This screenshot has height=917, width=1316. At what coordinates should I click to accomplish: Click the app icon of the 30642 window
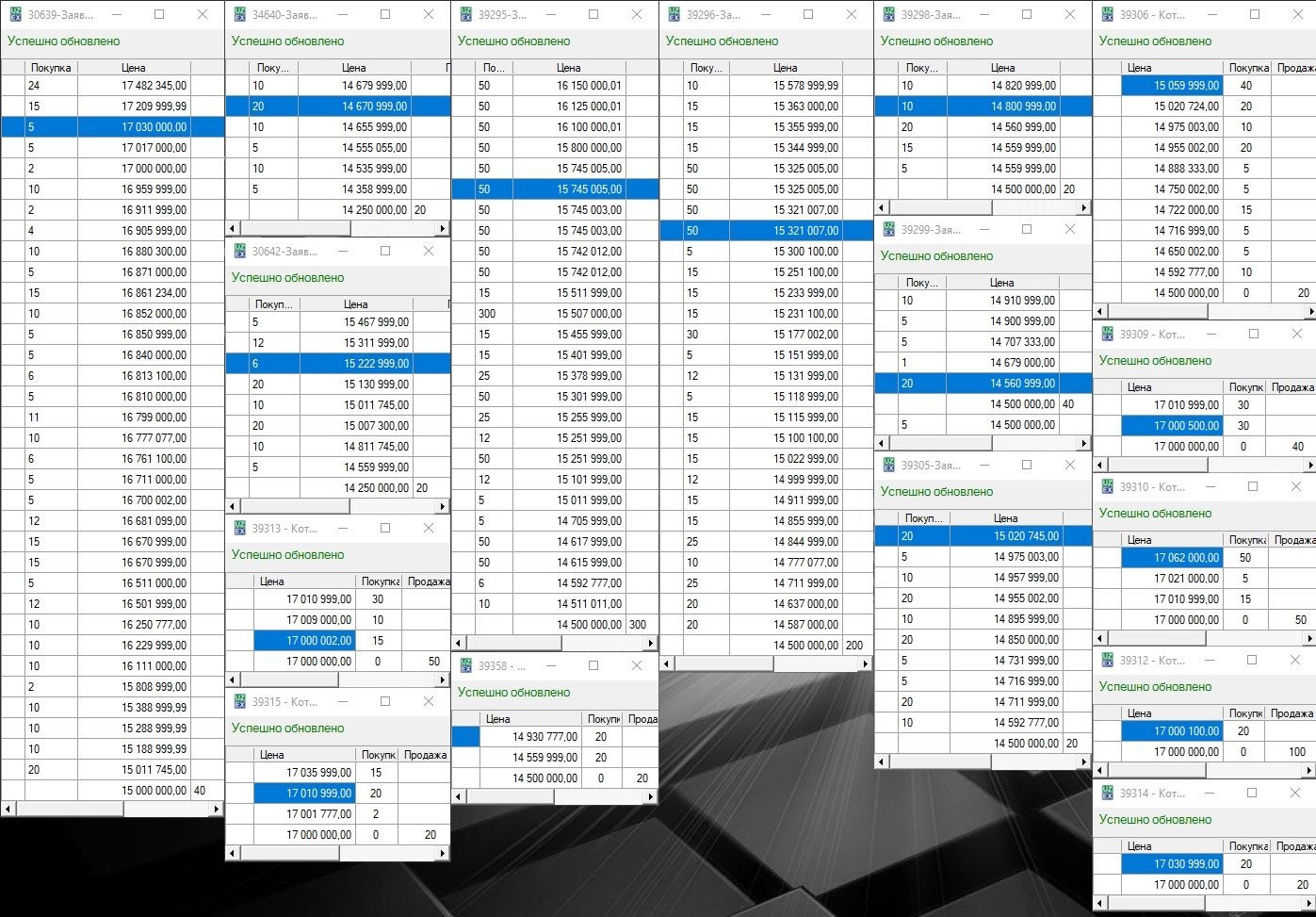pos(239,251)
